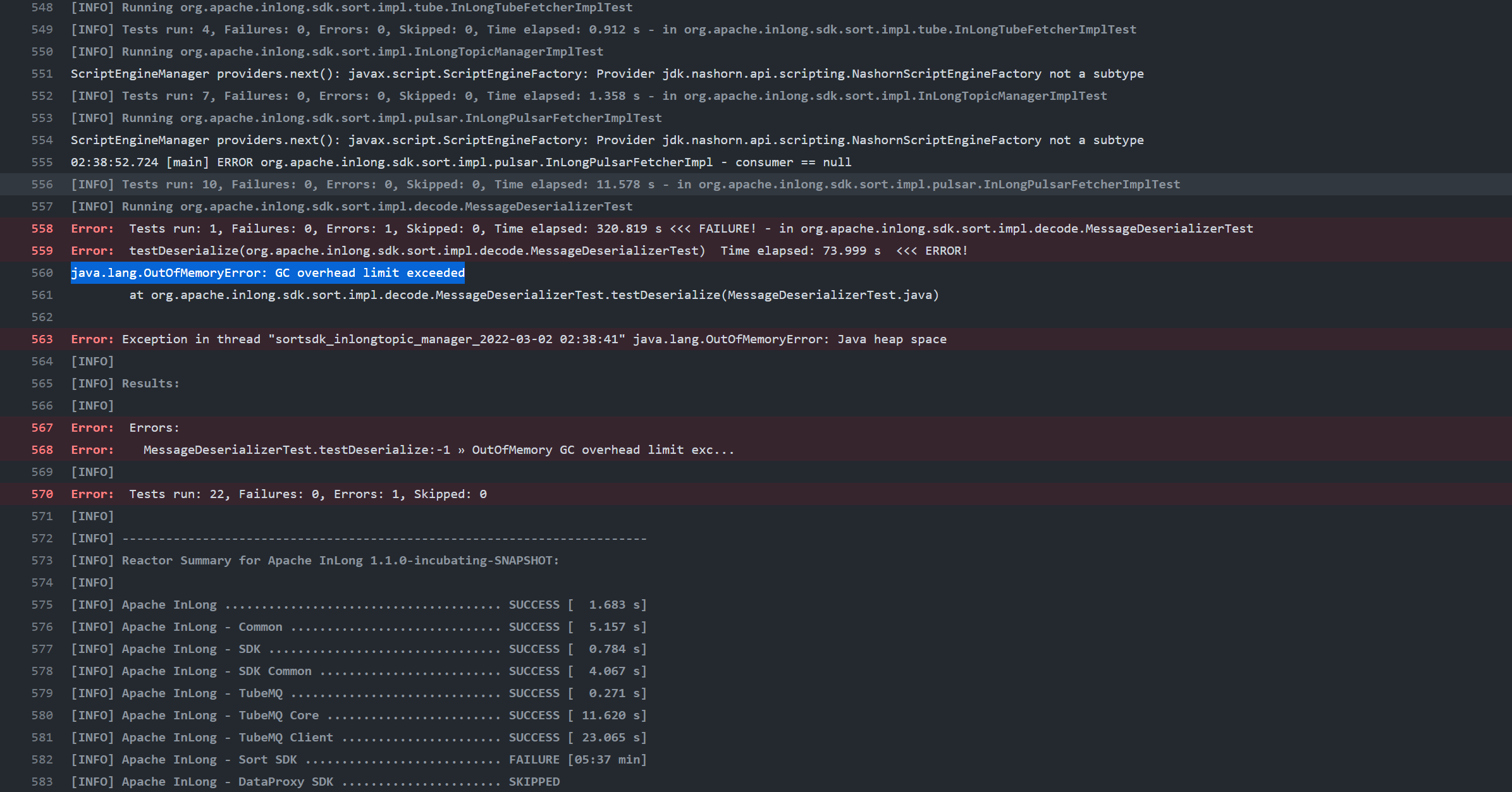The height and width of the screenshot is (792, 1512).
Task: Click the Sort SDK FAILURE summary line
Action: click(359, 760)
